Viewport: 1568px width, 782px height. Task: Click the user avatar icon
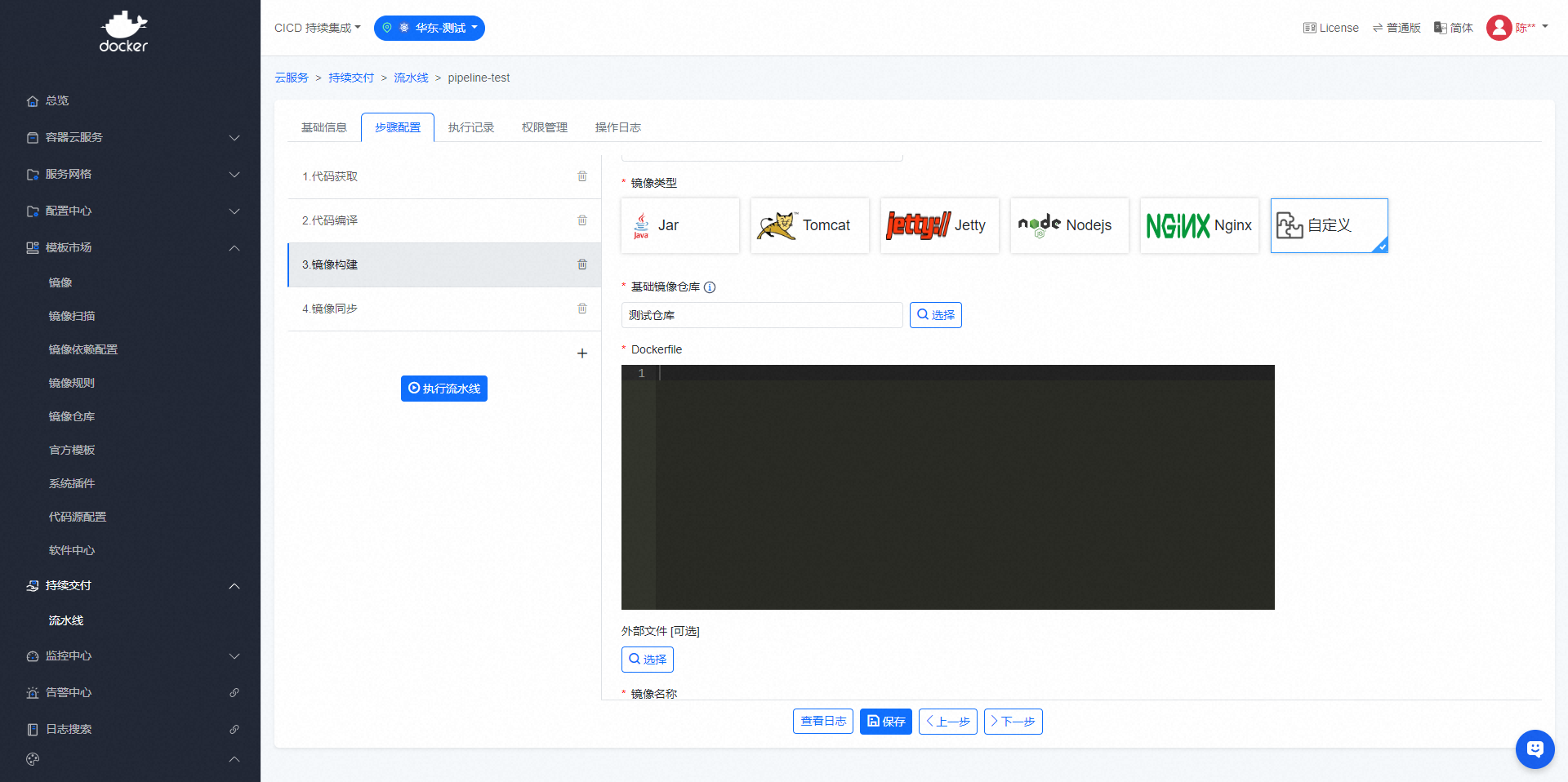point(1499,28)
